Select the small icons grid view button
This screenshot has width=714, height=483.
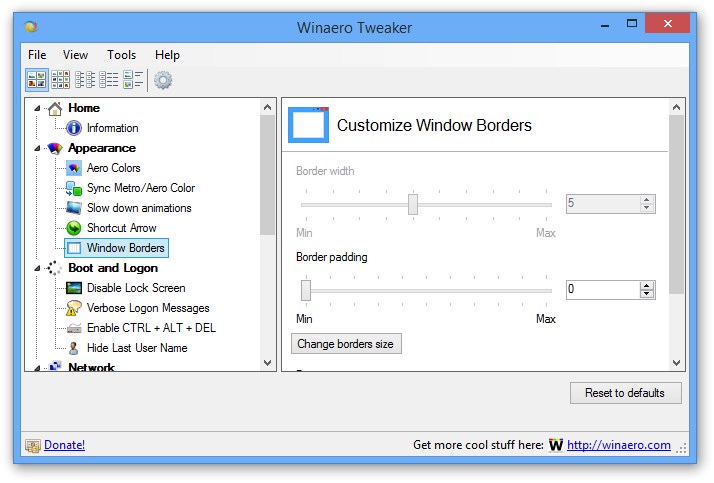[x=61, y=80]
